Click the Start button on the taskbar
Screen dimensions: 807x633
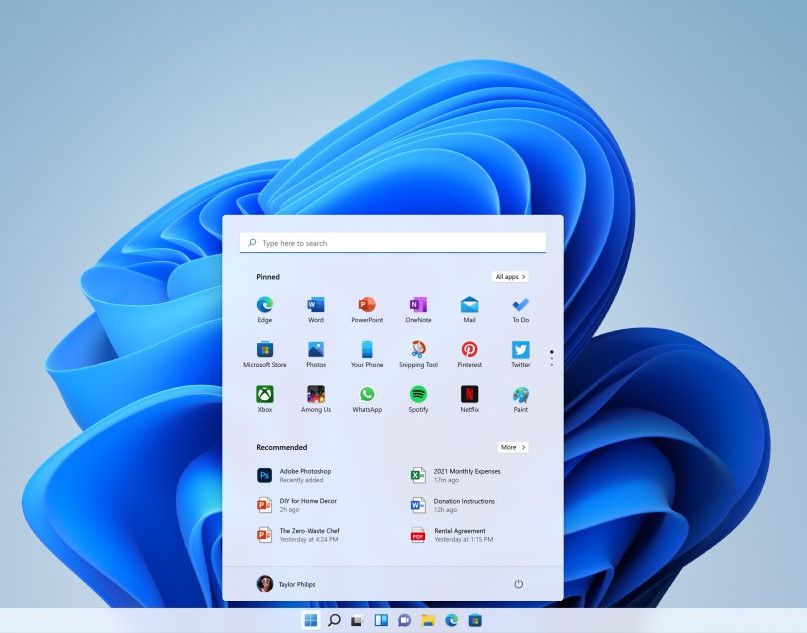point(311,620)
